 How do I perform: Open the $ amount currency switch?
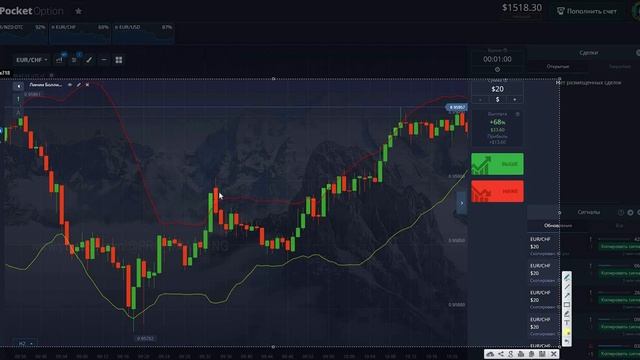click(x=497, y=100)
